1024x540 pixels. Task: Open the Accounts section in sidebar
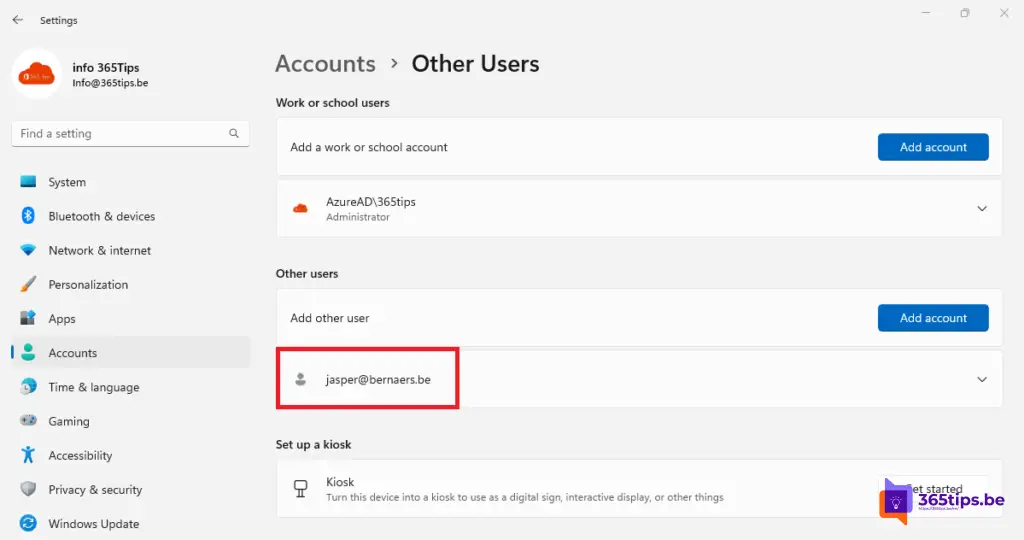click(x=73, y=353)
